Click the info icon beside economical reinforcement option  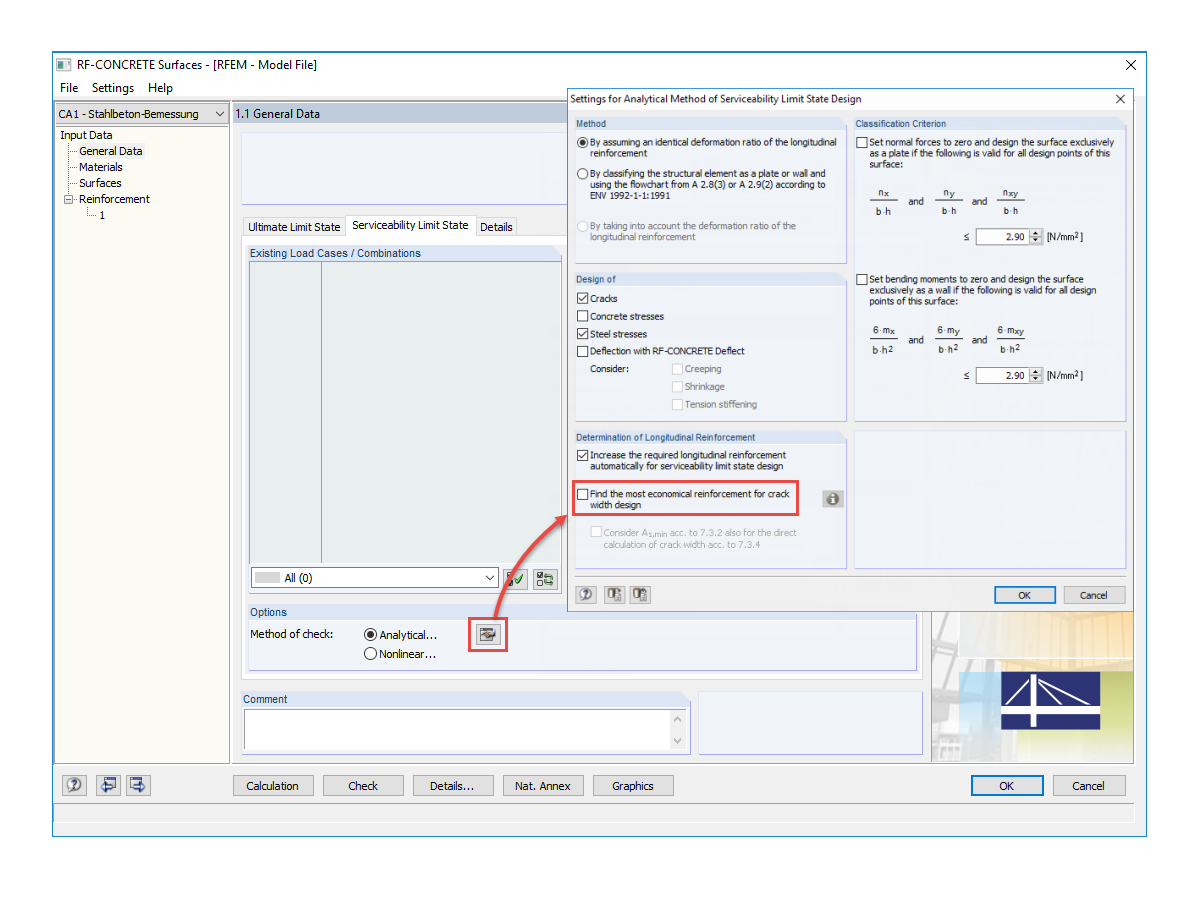click(832, 498)
